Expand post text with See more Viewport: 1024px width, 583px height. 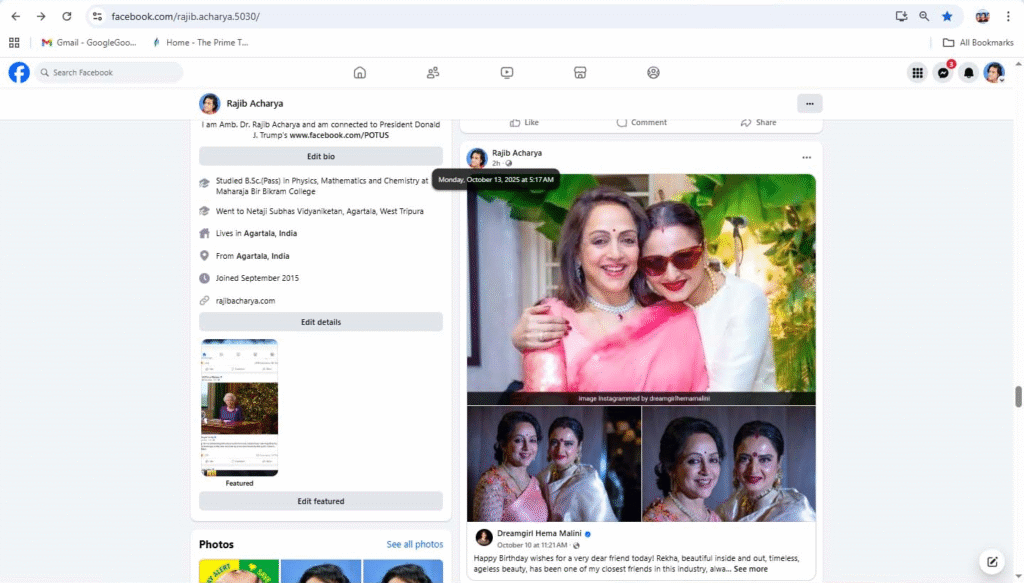click(750, 569)
